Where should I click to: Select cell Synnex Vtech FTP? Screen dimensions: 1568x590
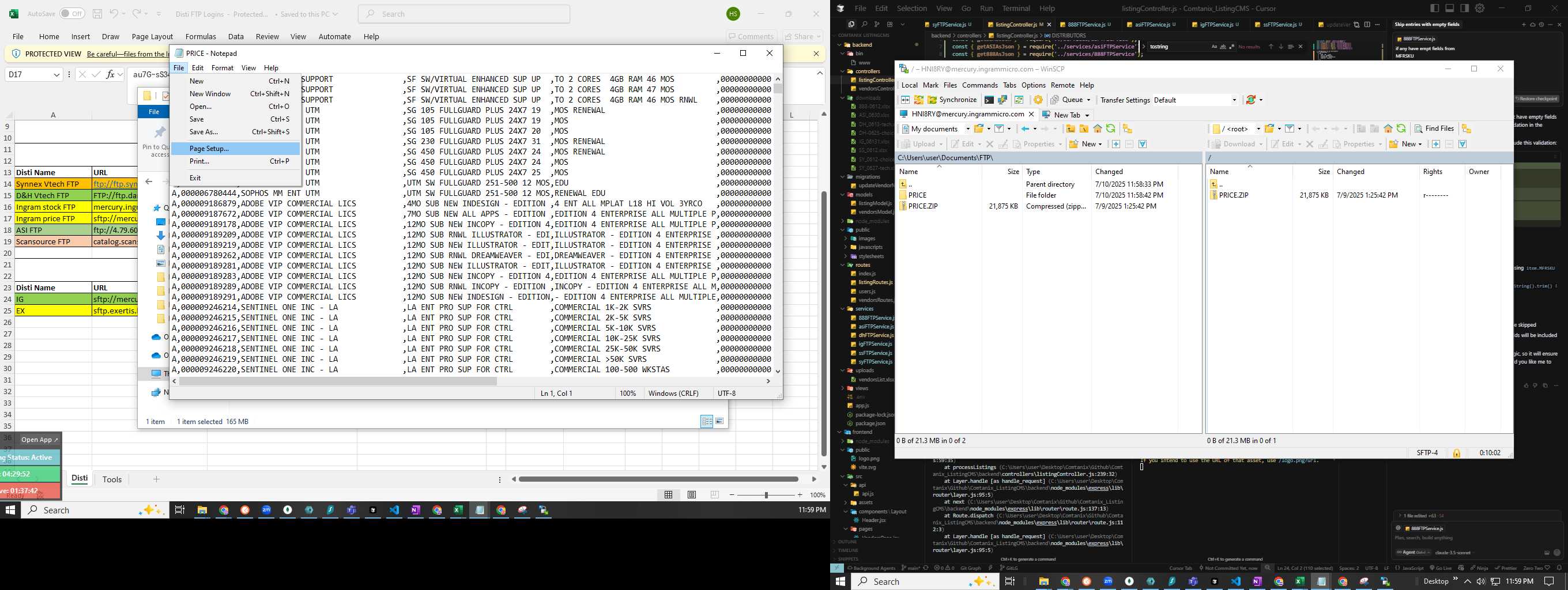pos(53,184)
